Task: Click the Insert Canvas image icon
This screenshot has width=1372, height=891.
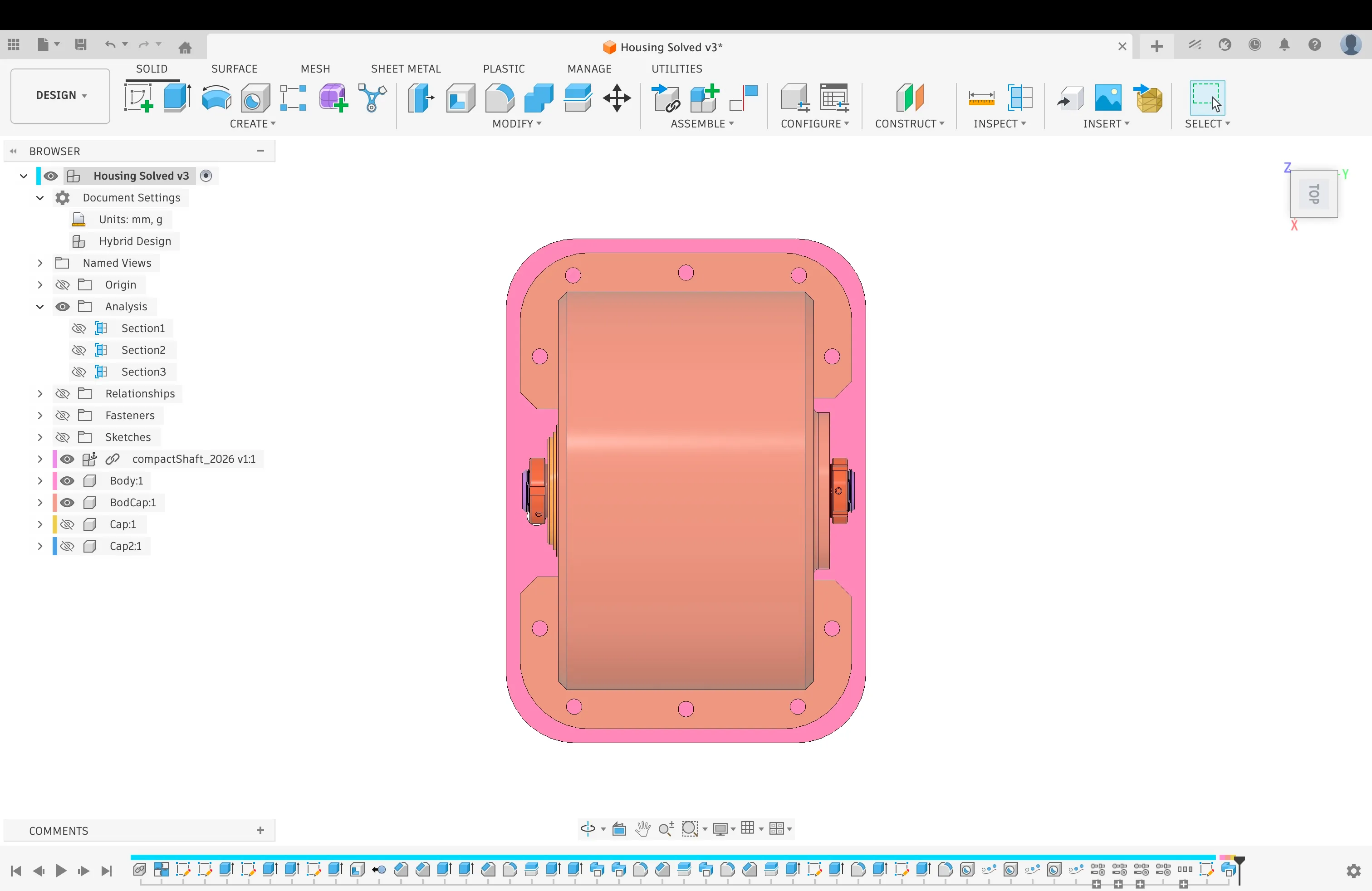Action: 1108,98
